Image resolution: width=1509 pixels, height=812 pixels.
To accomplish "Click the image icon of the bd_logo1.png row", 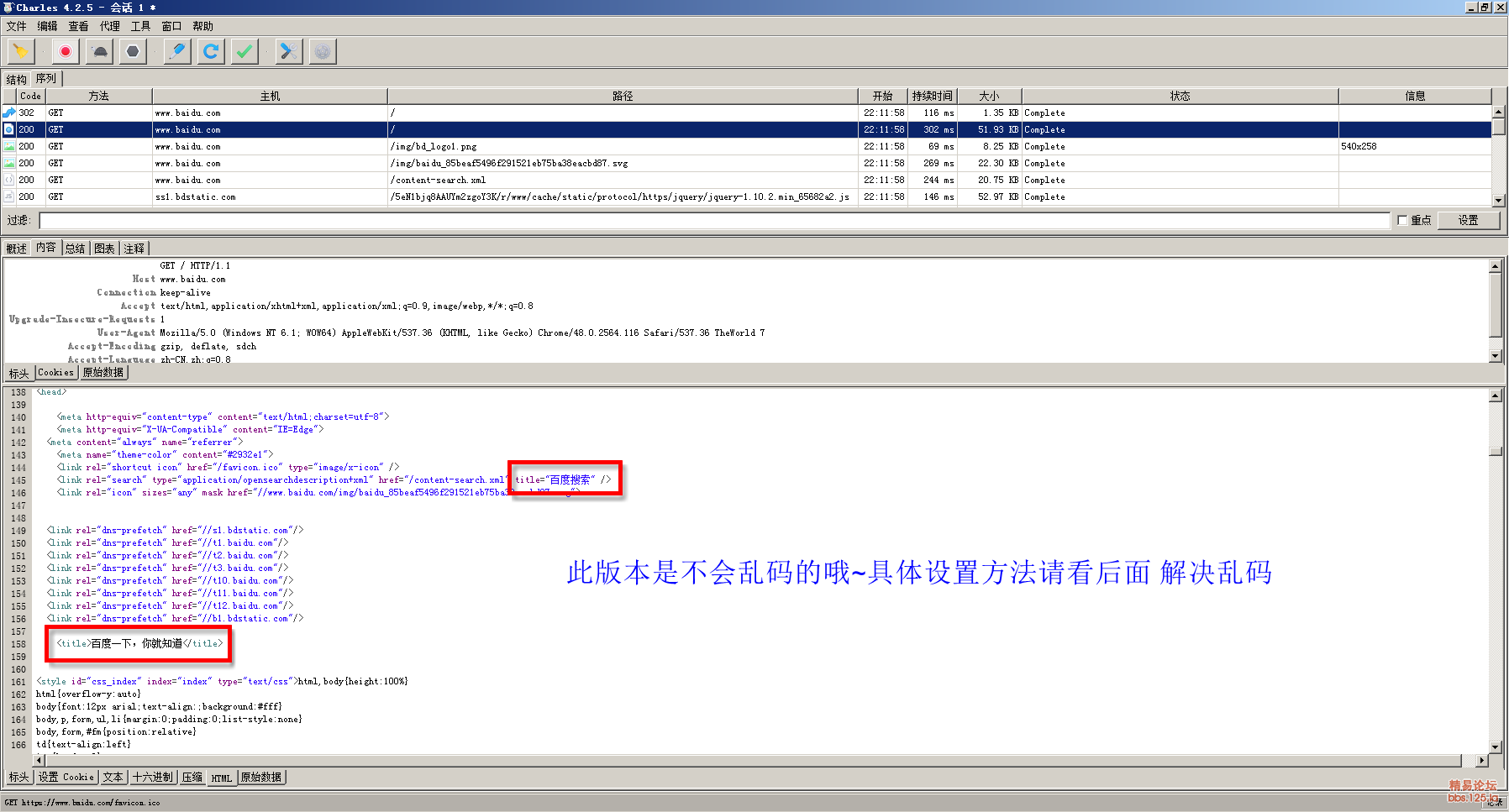I will [9, 146].
